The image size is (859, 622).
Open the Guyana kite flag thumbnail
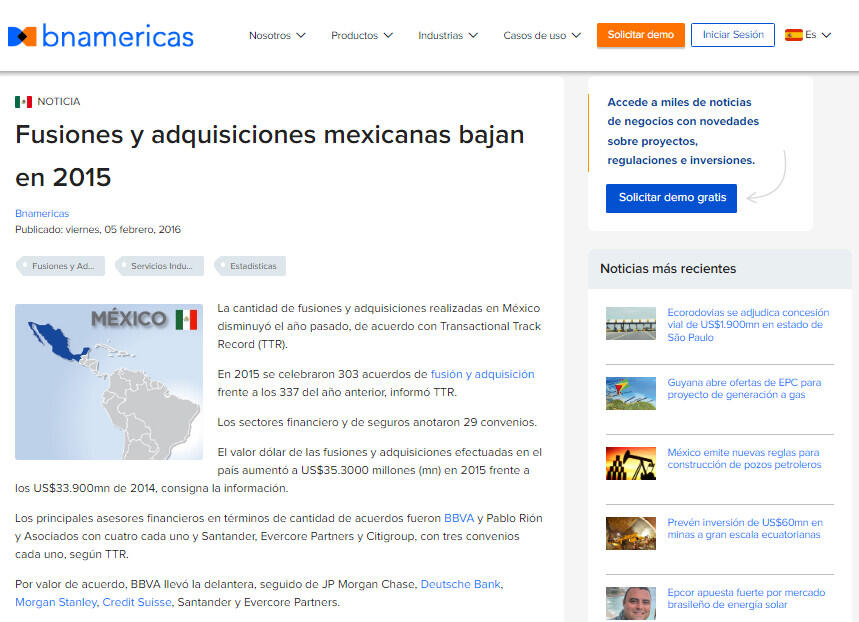pos(631,393)
